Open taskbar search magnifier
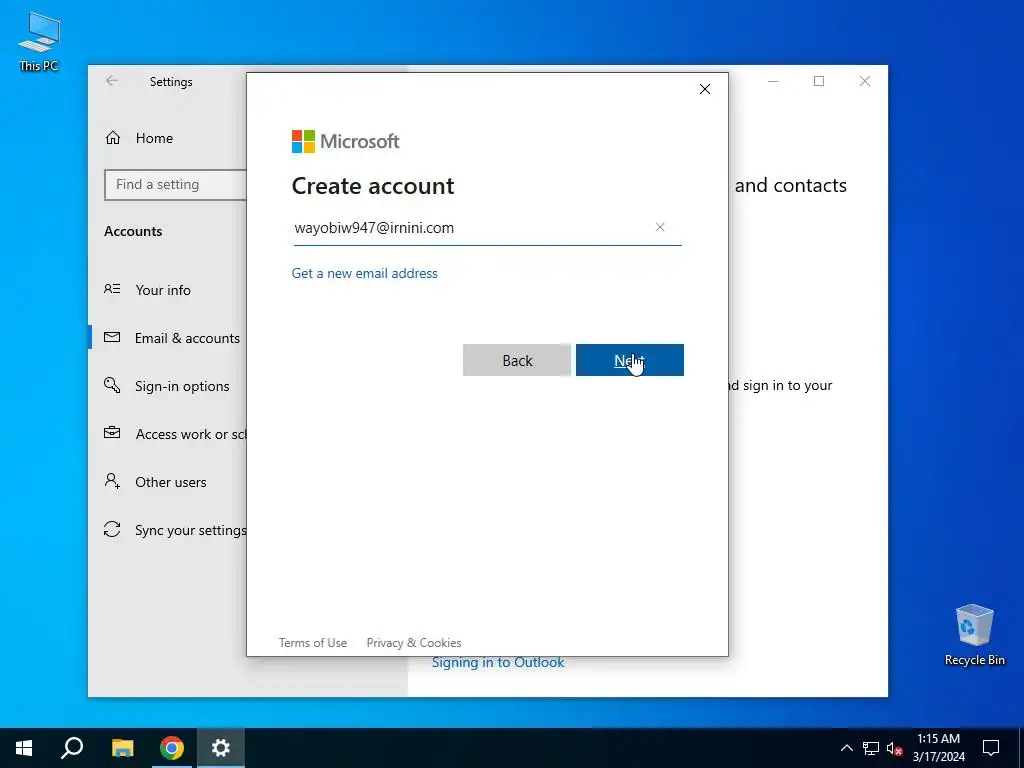Screen dimensions: 1024x768 point(72,748)
